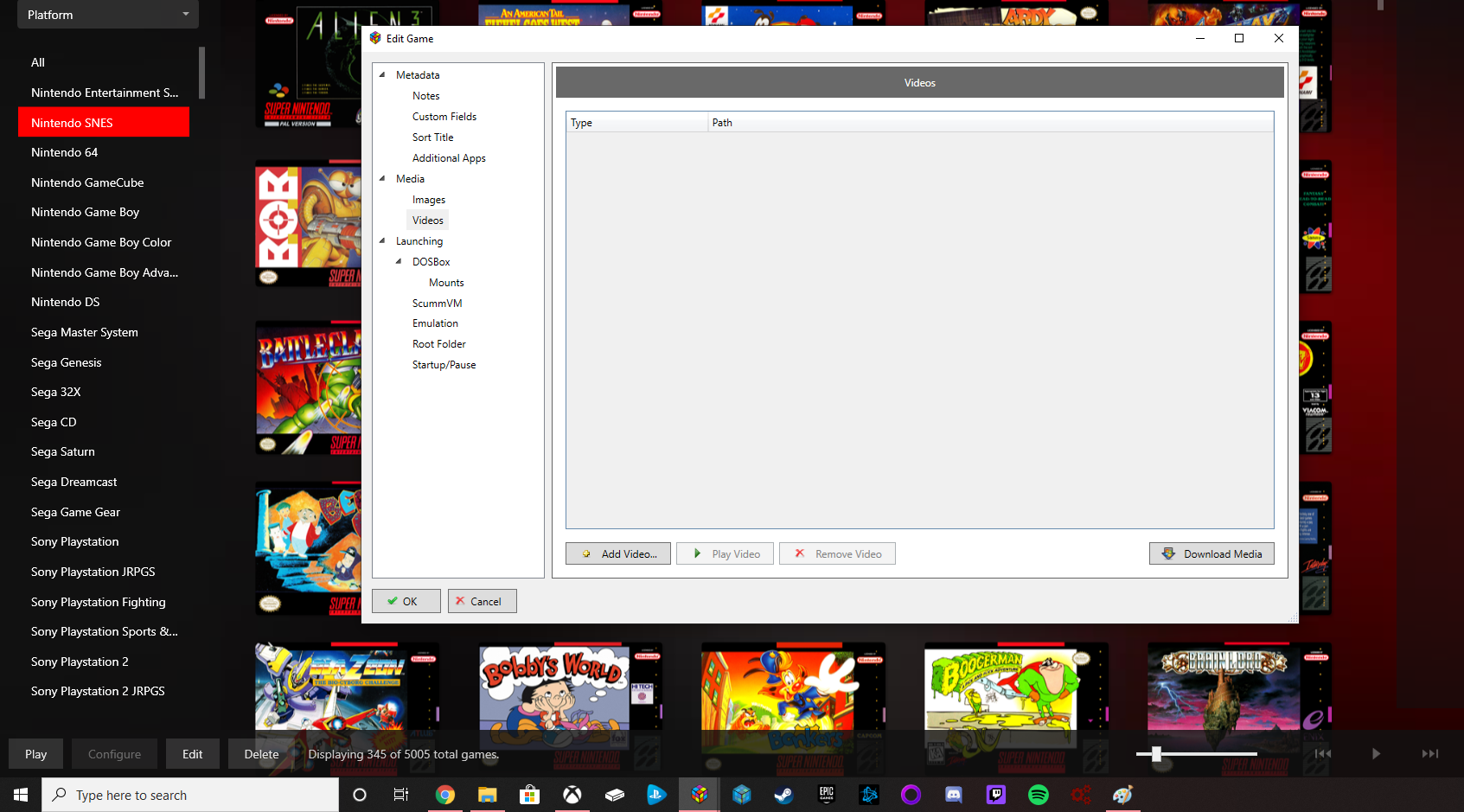This screenshot has width=1464, height=812.
Task: Adjust the box art size slider
Action: point(1156,754)
